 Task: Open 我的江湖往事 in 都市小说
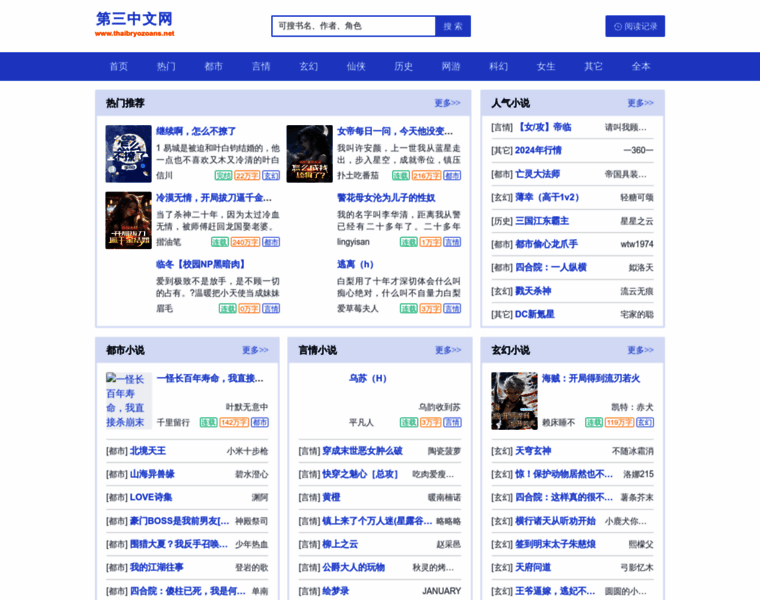click(x=157, y=567)
